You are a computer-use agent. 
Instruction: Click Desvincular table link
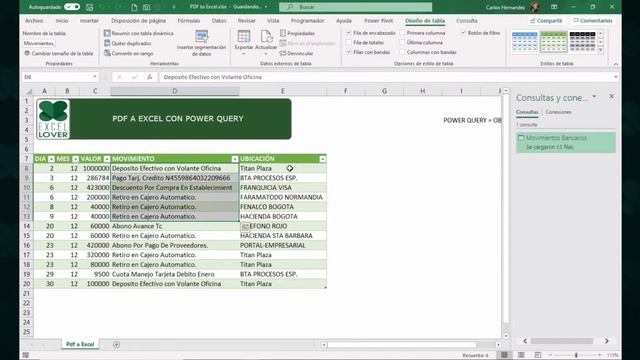(x=296, y=53)
